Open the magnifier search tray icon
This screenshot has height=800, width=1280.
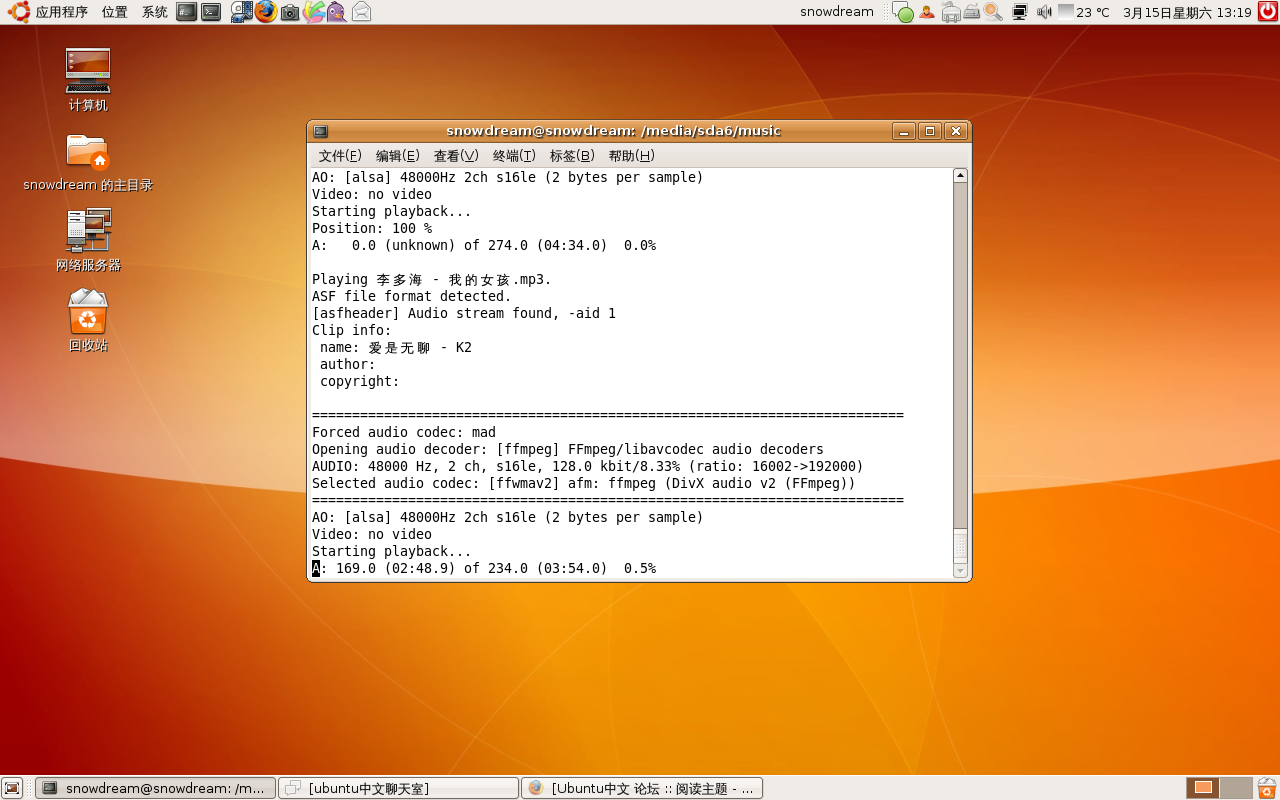click(993, 12)
